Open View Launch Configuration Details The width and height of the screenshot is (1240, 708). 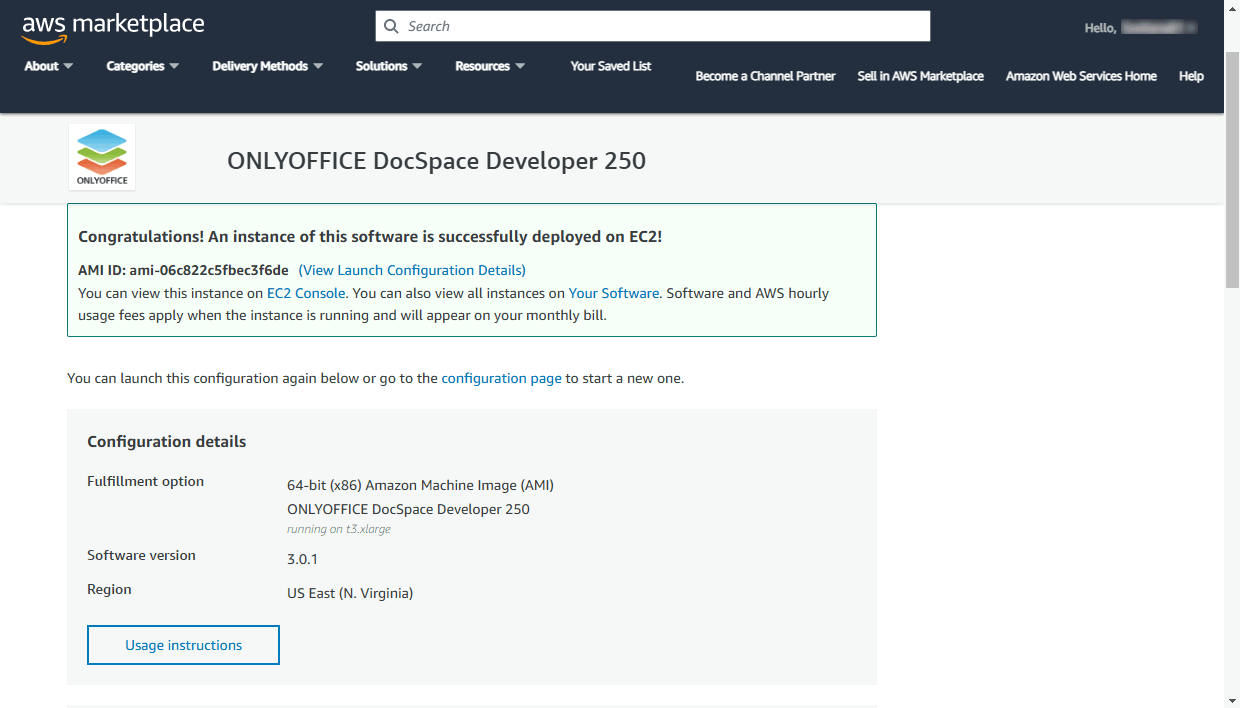point(412,270)
